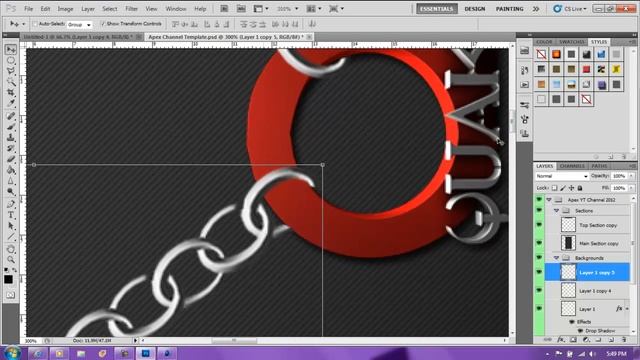Delete the selected layer via trash icon
The image size is (640, 360).
pos(624,339)
